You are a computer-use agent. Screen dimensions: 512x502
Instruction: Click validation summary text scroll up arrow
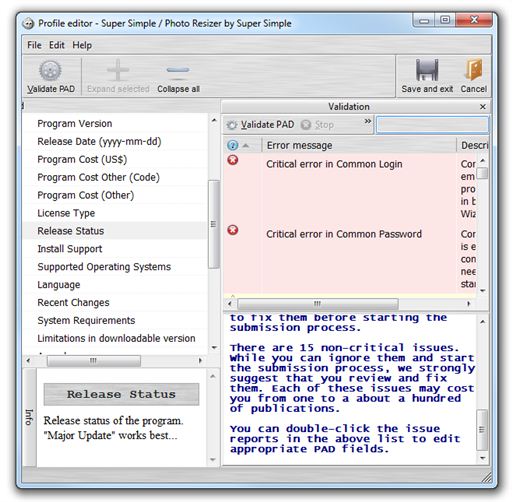(x=482, y=322)
